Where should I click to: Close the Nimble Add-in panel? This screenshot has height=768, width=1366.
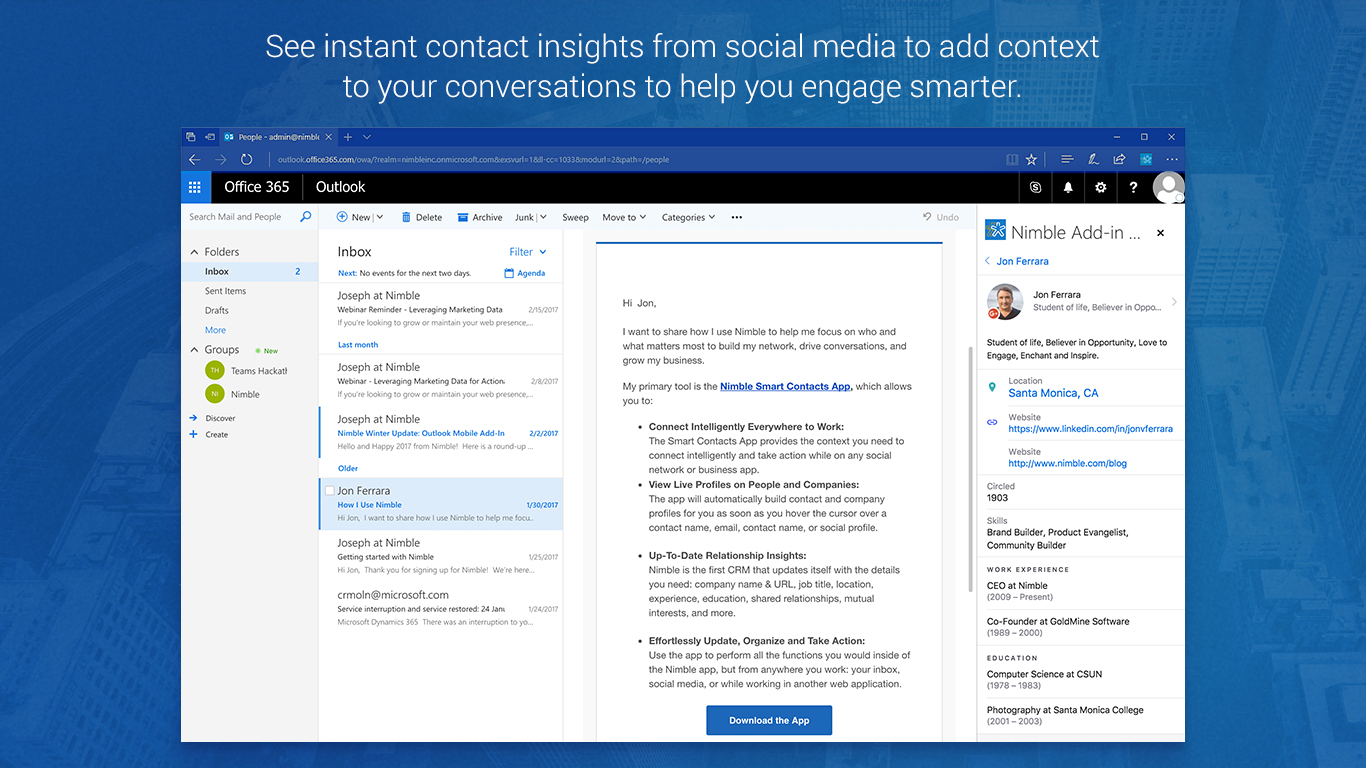[x=1161, y=233]
